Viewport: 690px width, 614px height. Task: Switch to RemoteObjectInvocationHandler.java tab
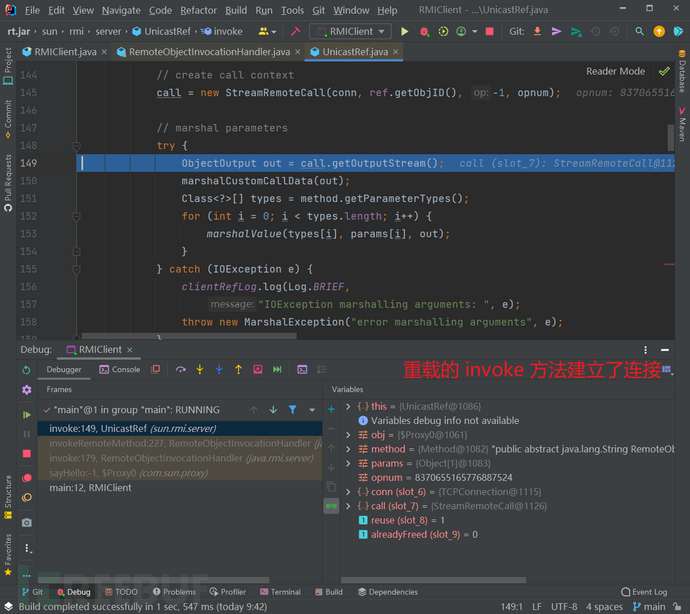click(209, 52)
